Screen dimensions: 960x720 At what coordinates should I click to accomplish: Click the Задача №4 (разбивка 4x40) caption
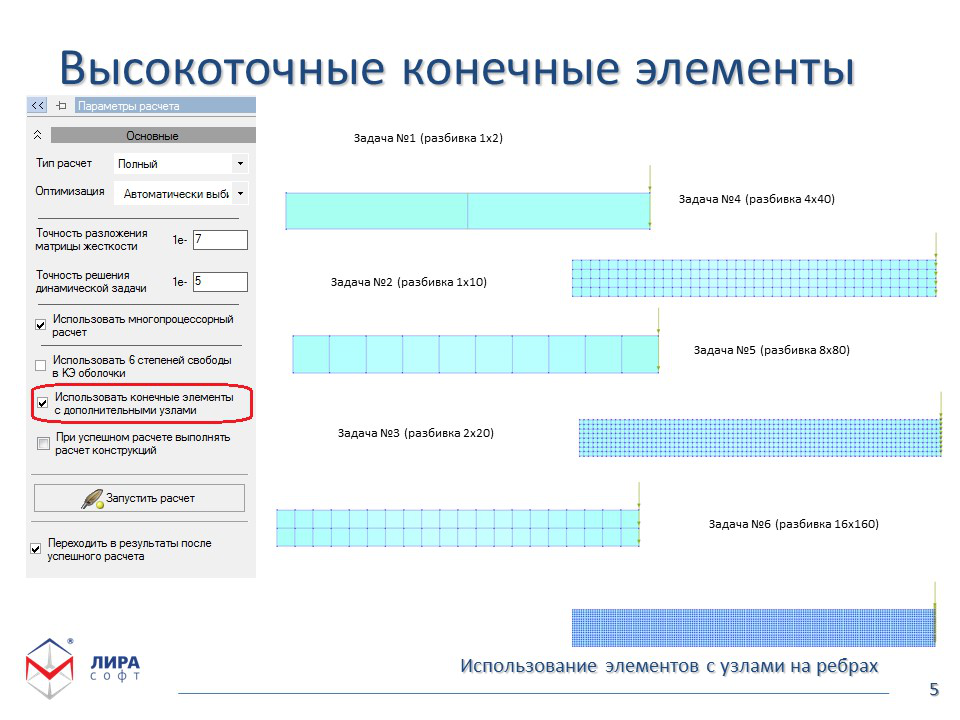(x=757, y=198)
